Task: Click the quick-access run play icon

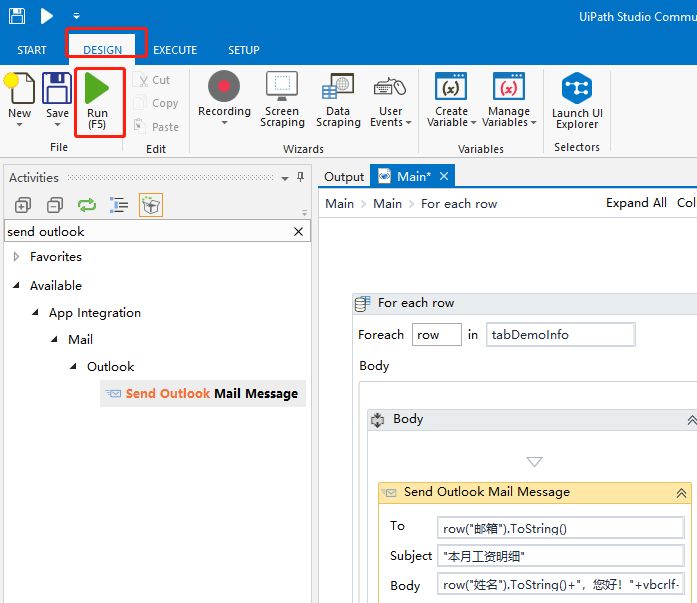Action: [46, 16]
